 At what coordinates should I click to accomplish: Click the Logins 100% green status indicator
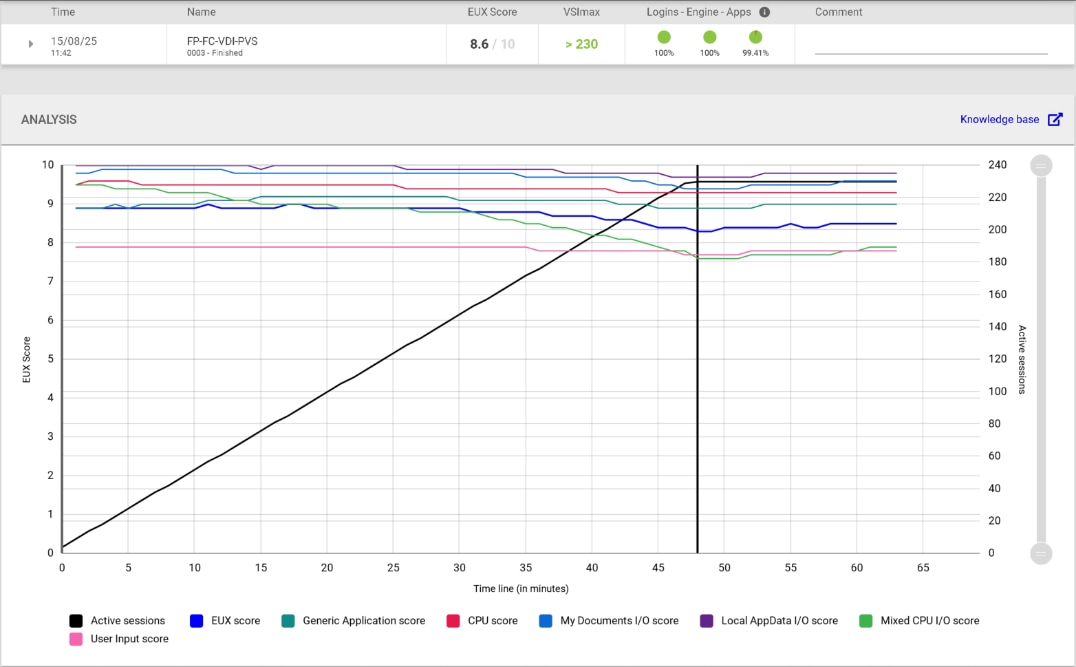point(664,37)
